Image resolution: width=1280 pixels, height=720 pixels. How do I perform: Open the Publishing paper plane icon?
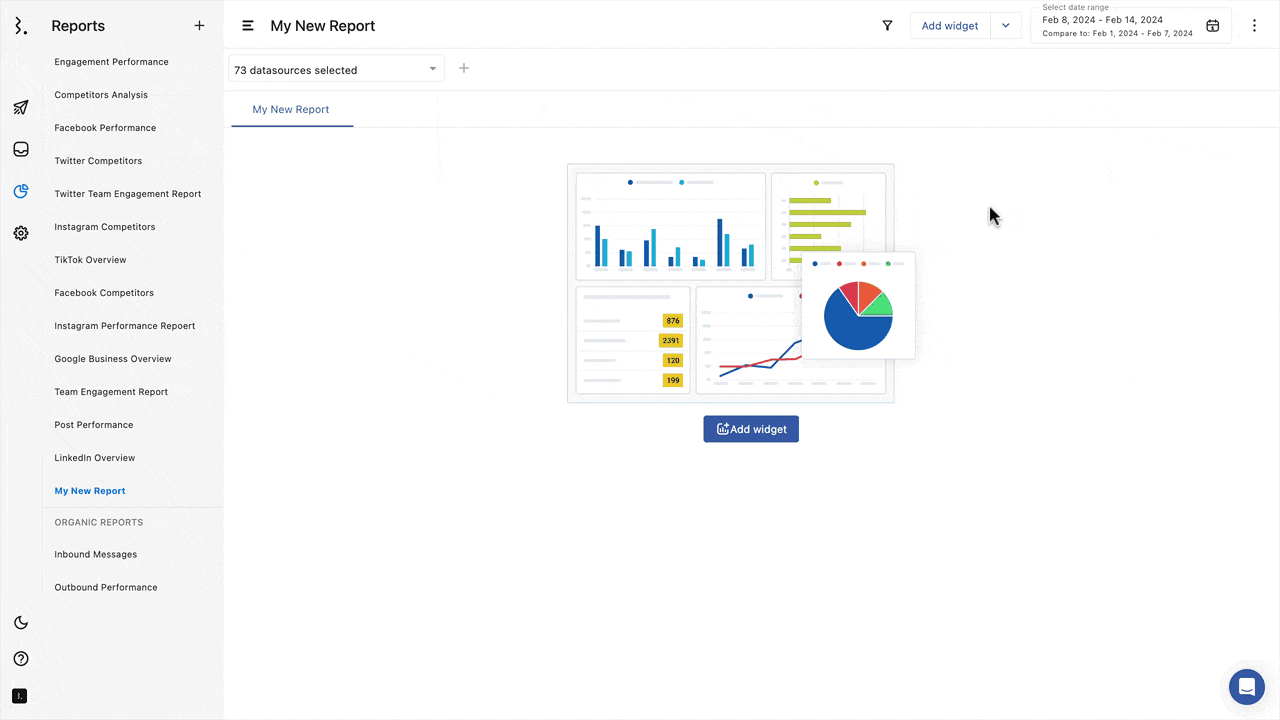pos(21,108)
